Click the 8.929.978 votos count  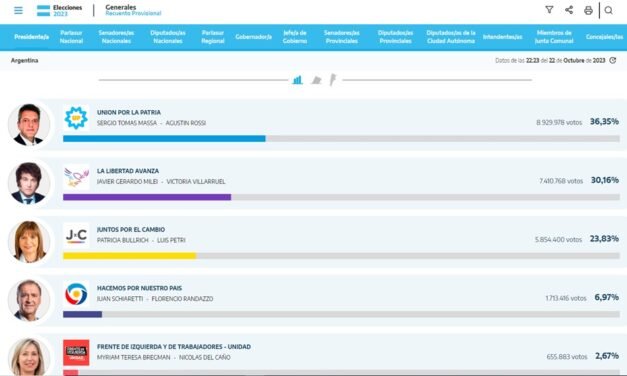point(559,122)
